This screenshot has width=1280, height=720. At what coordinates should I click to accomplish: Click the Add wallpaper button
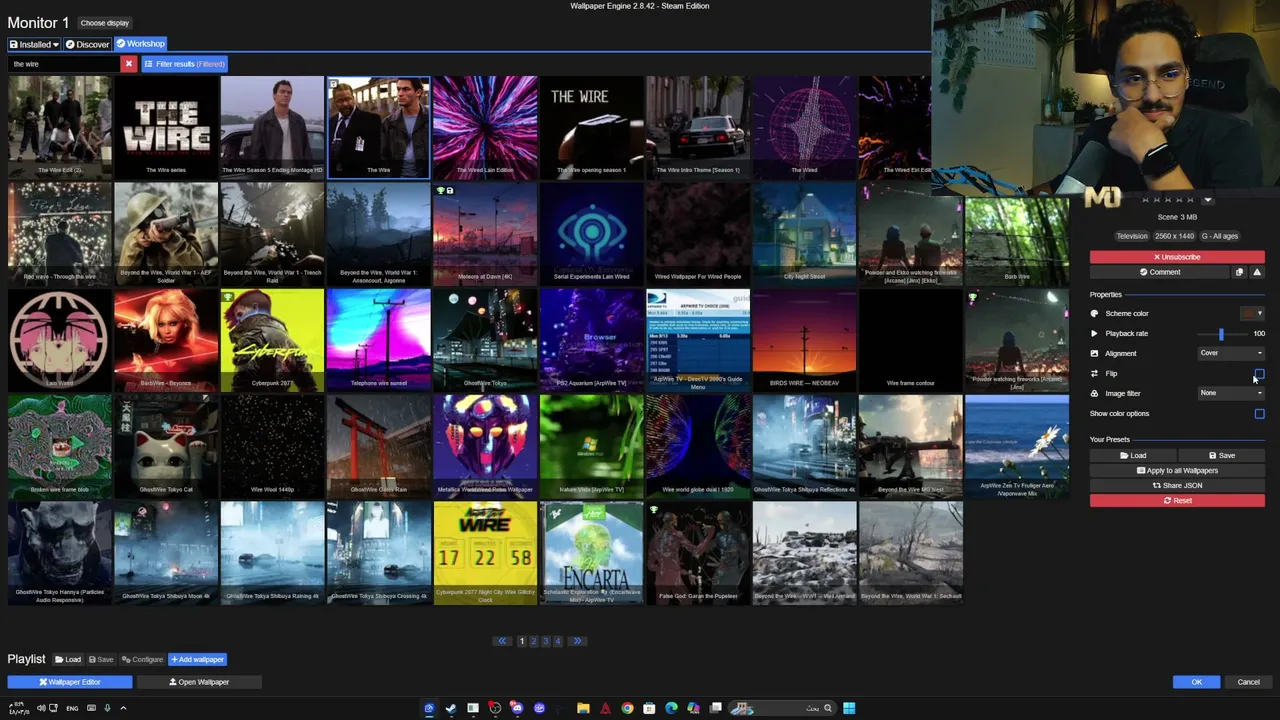[x=197, y=660]
